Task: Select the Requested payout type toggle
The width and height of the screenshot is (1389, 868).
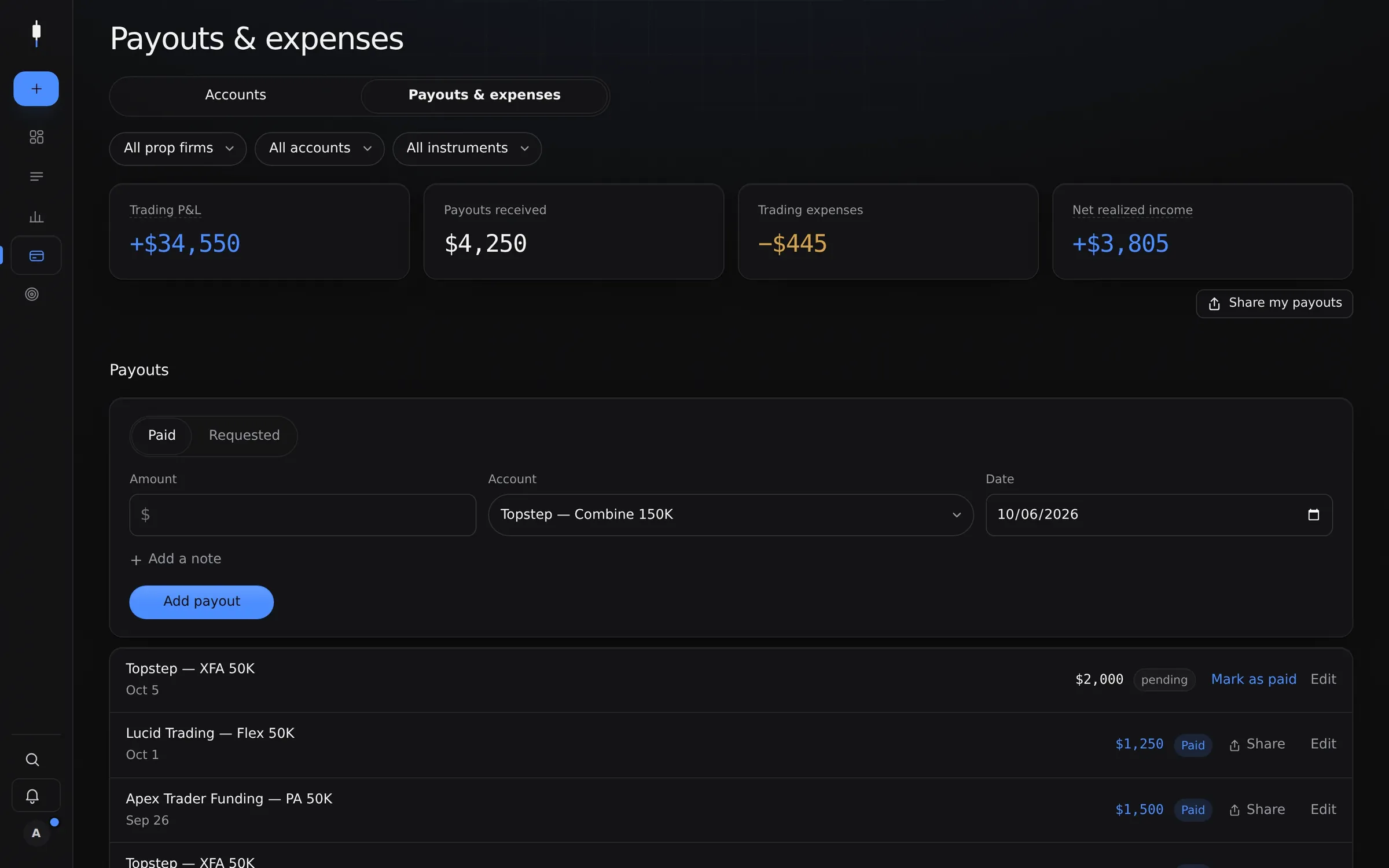Action: pos(244,436)
